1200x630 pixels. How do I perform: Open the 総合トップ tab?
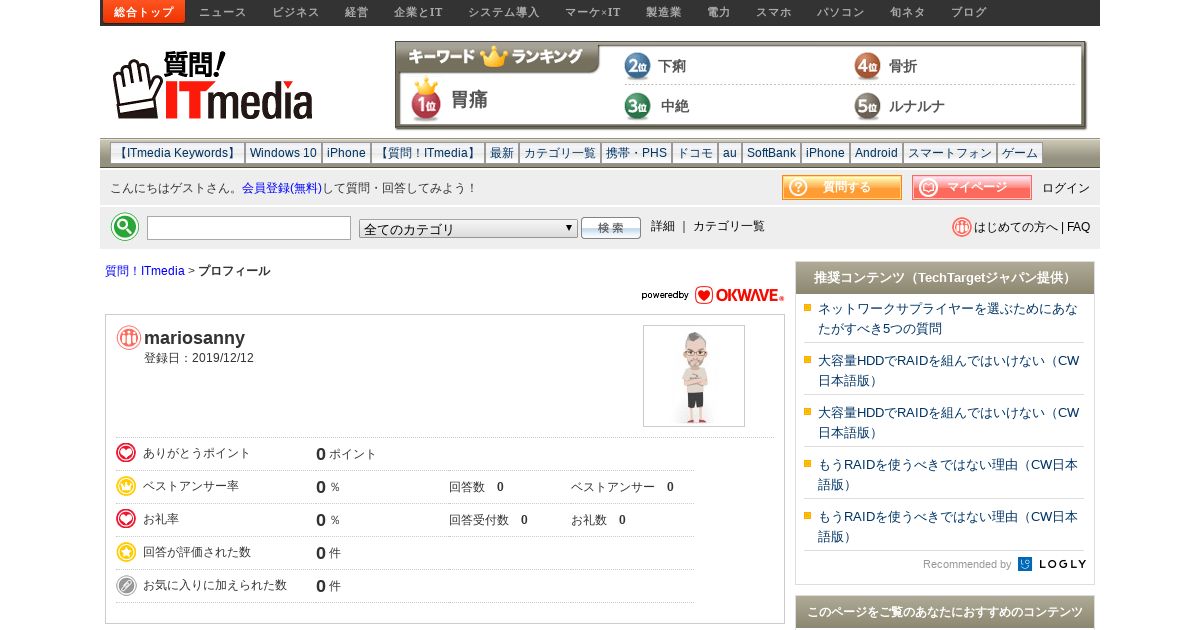tap(144, 12)
